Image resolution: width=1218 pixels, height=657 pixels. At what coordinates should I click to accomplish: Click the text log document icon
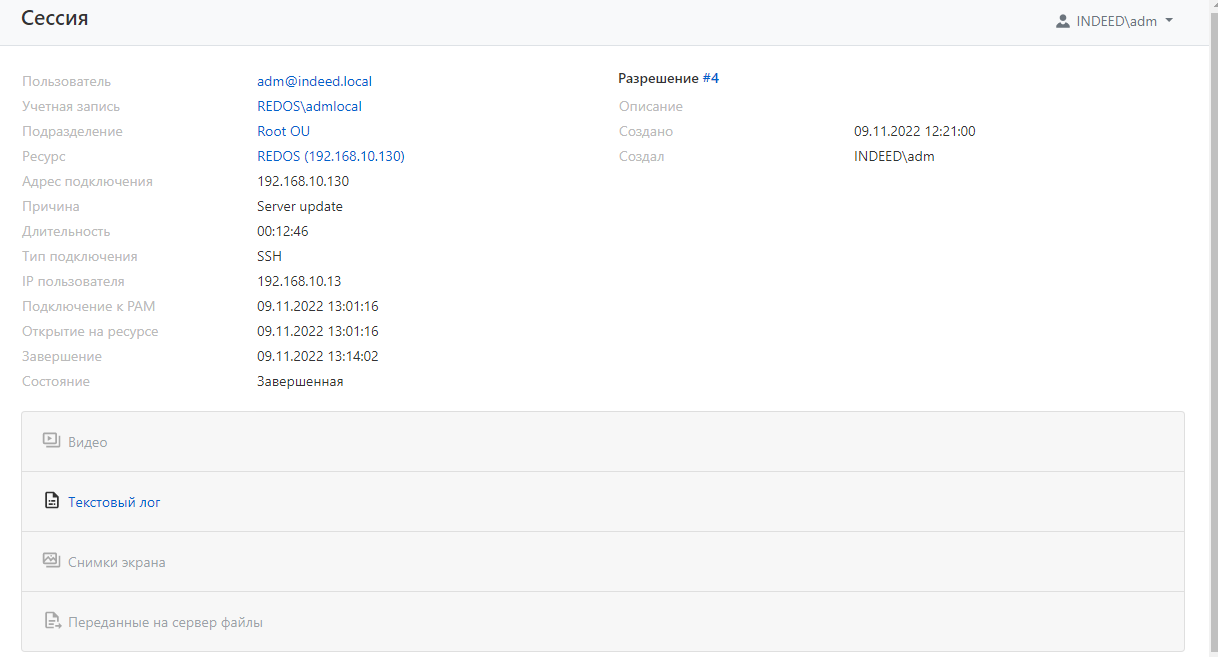coord(52,501)
